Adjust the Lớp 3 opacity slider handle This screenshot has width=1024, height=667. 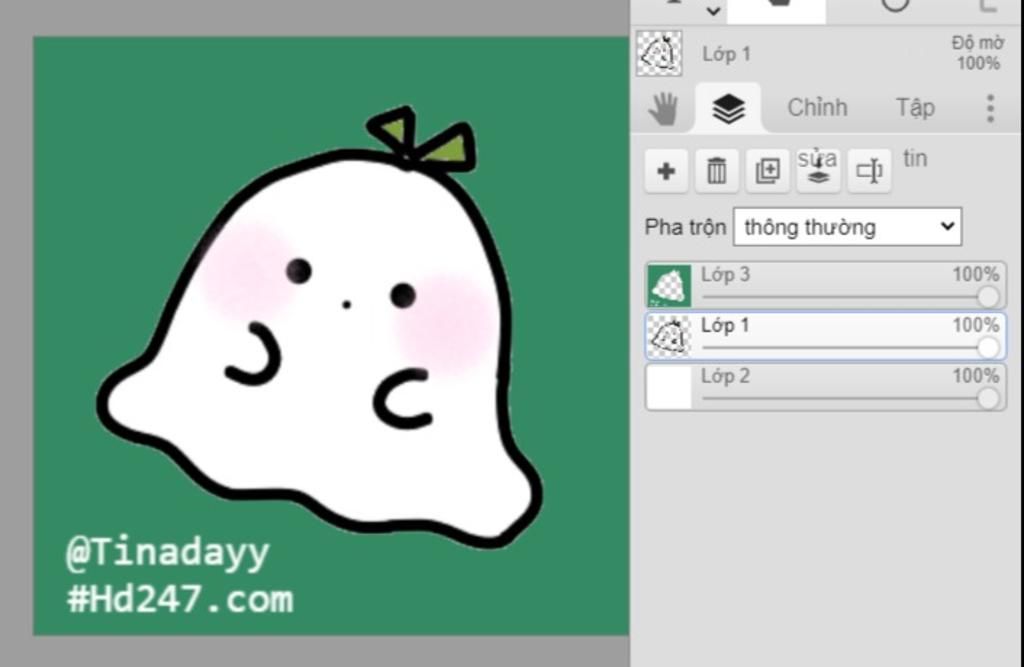point(988,297)
